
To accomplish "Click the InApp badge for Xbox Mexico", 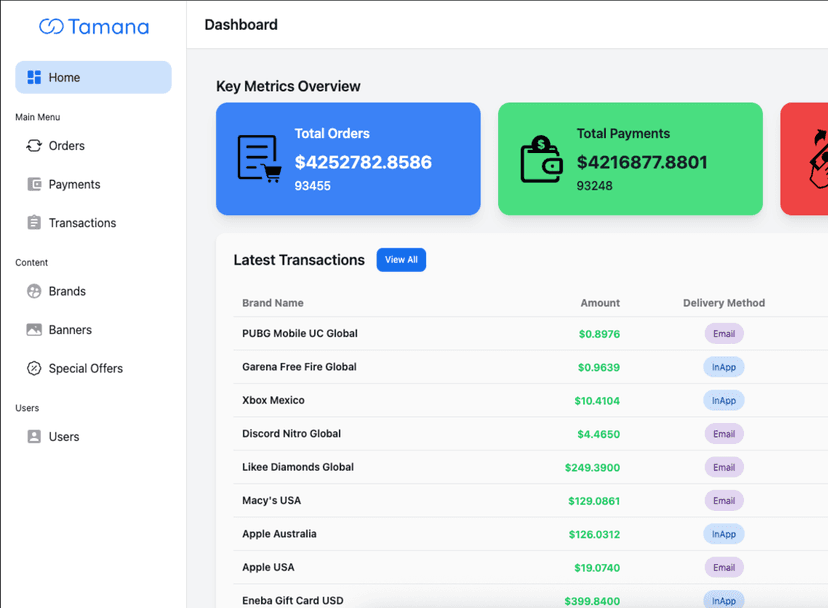I will pos(724,401).
